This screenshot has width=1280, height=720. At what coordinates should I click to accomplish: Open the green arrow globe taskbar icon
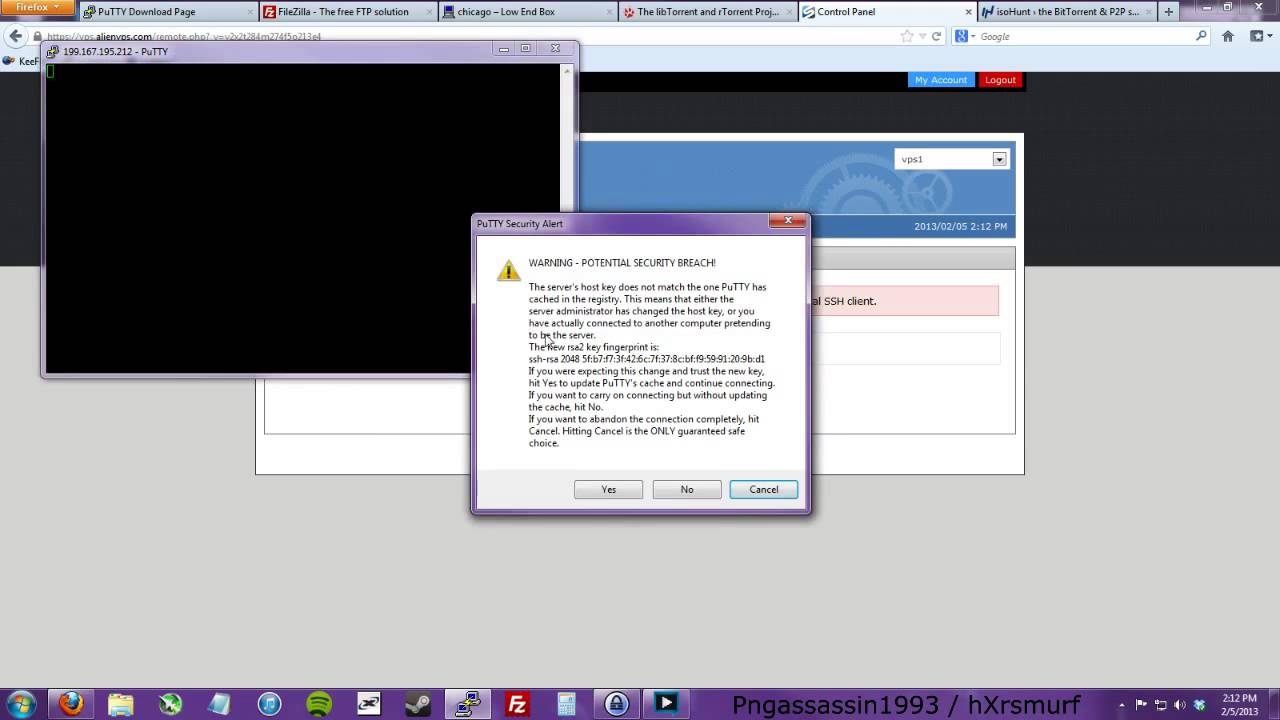coord(170,704)
